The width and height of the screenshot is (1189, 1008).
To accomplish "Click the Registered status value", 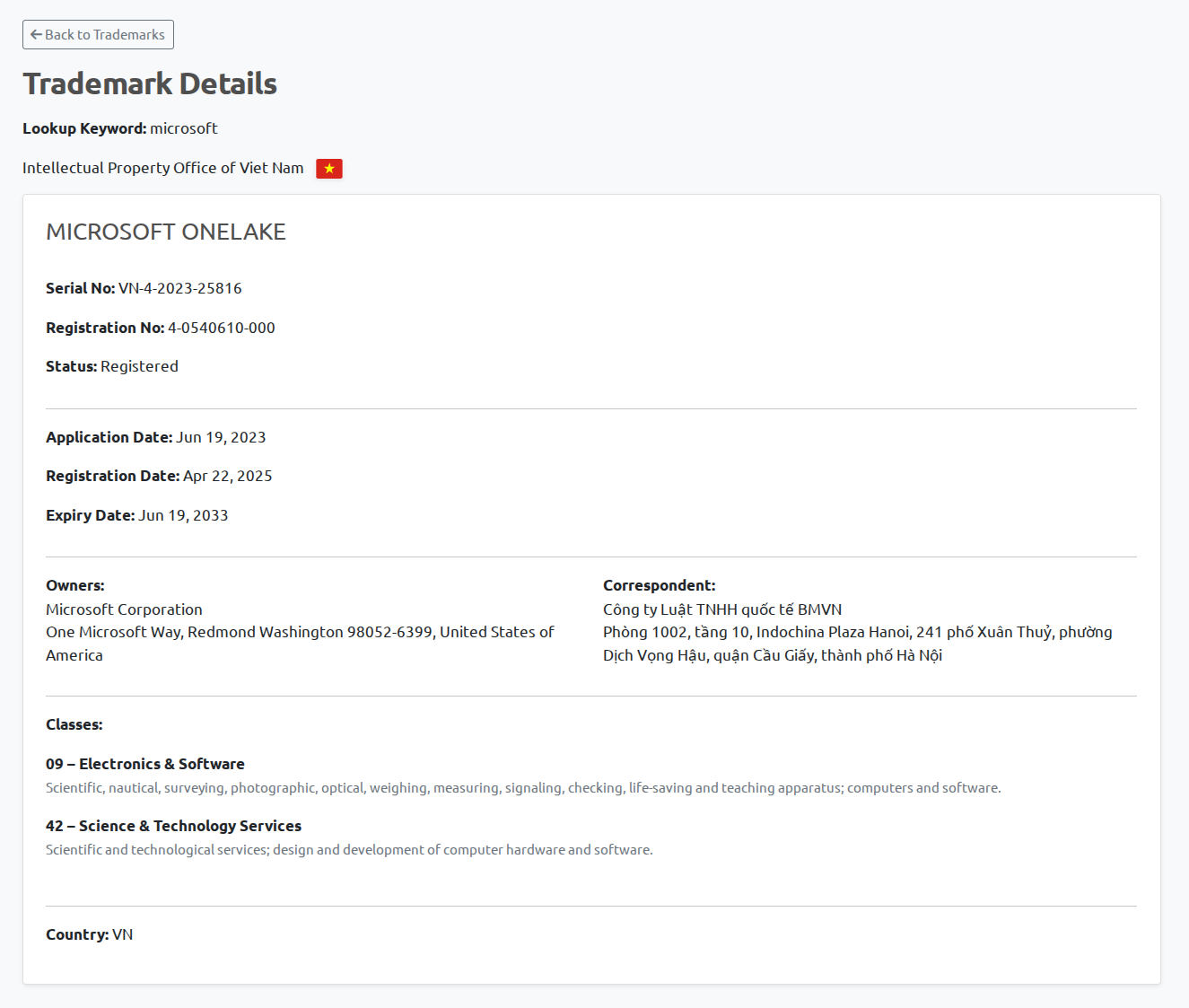I will (139, 366).
